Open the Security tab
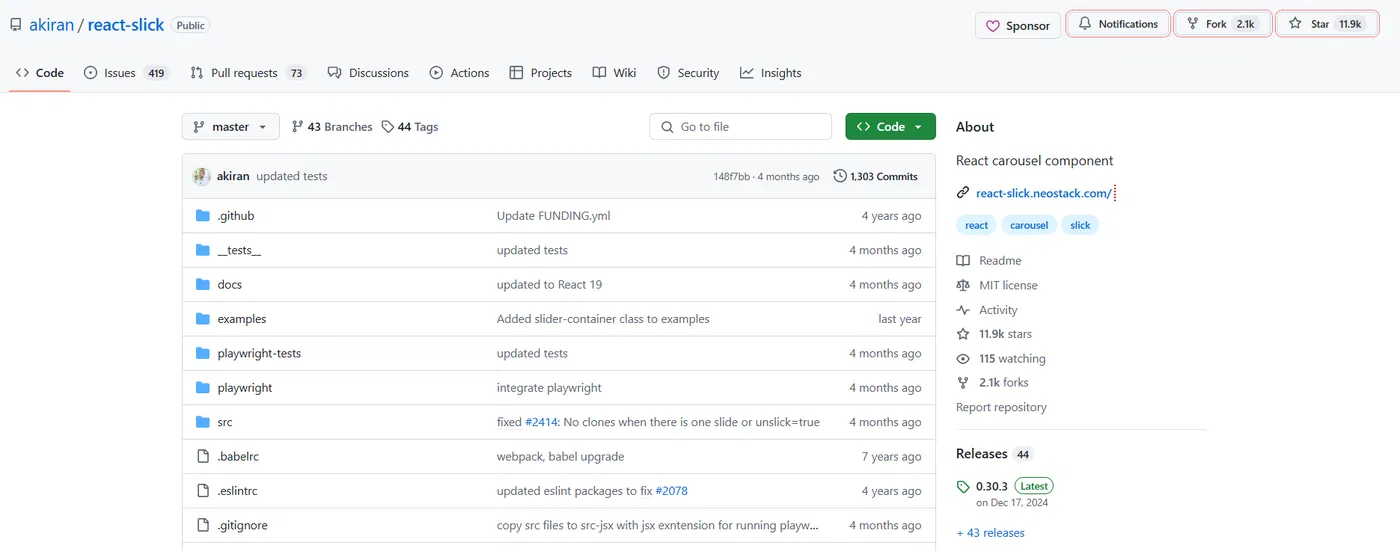The width and height of the screenshot is (1400, 551). (x=688, y=73)
